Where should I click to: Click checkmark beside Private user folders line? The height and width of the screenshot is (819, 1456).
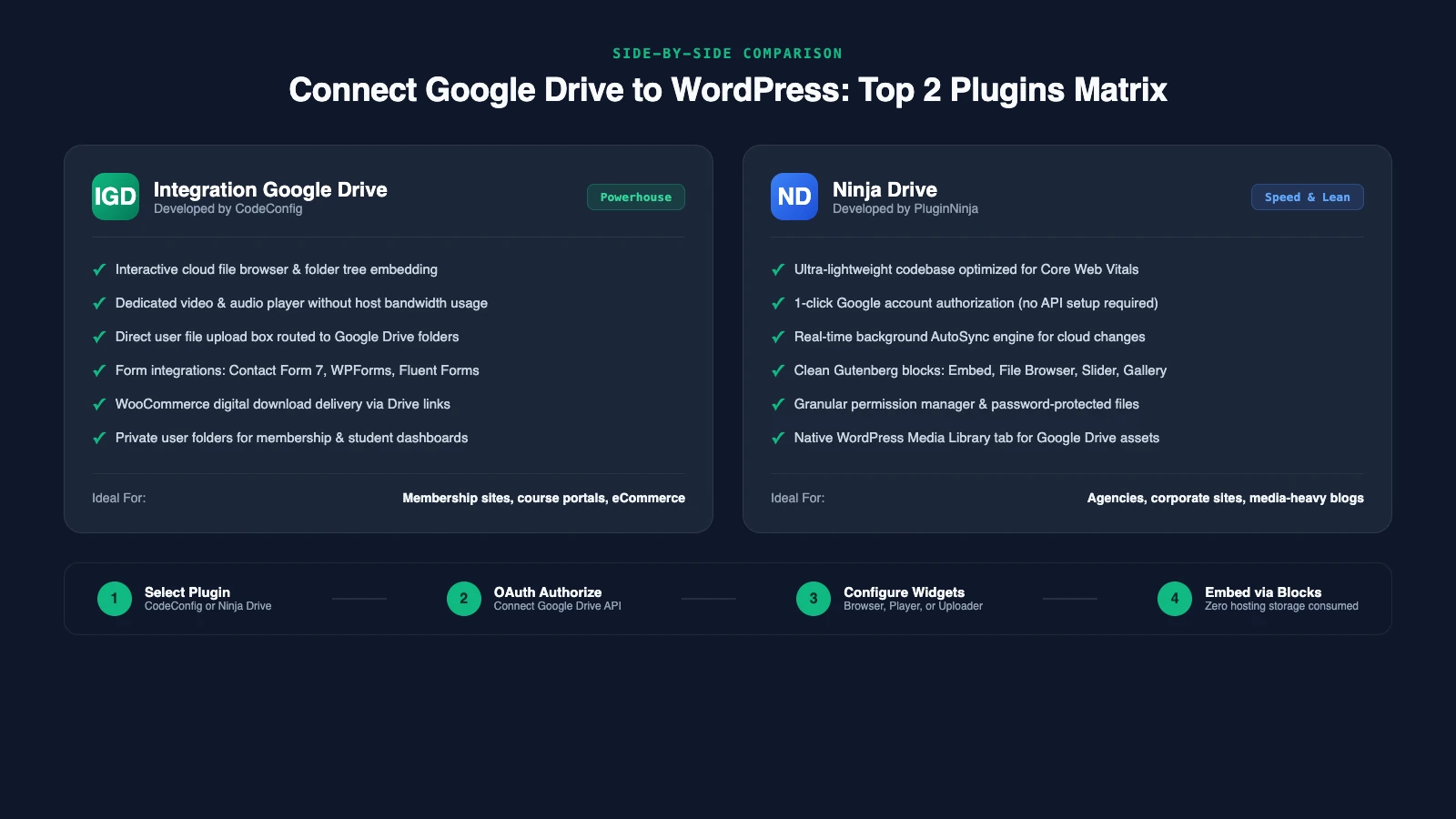coord(99,438)
